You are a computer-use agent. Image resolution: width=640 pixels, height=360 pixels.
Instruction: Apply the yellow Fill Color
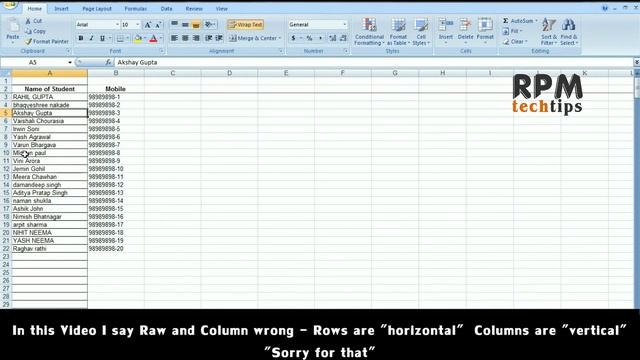coord(138,38)
